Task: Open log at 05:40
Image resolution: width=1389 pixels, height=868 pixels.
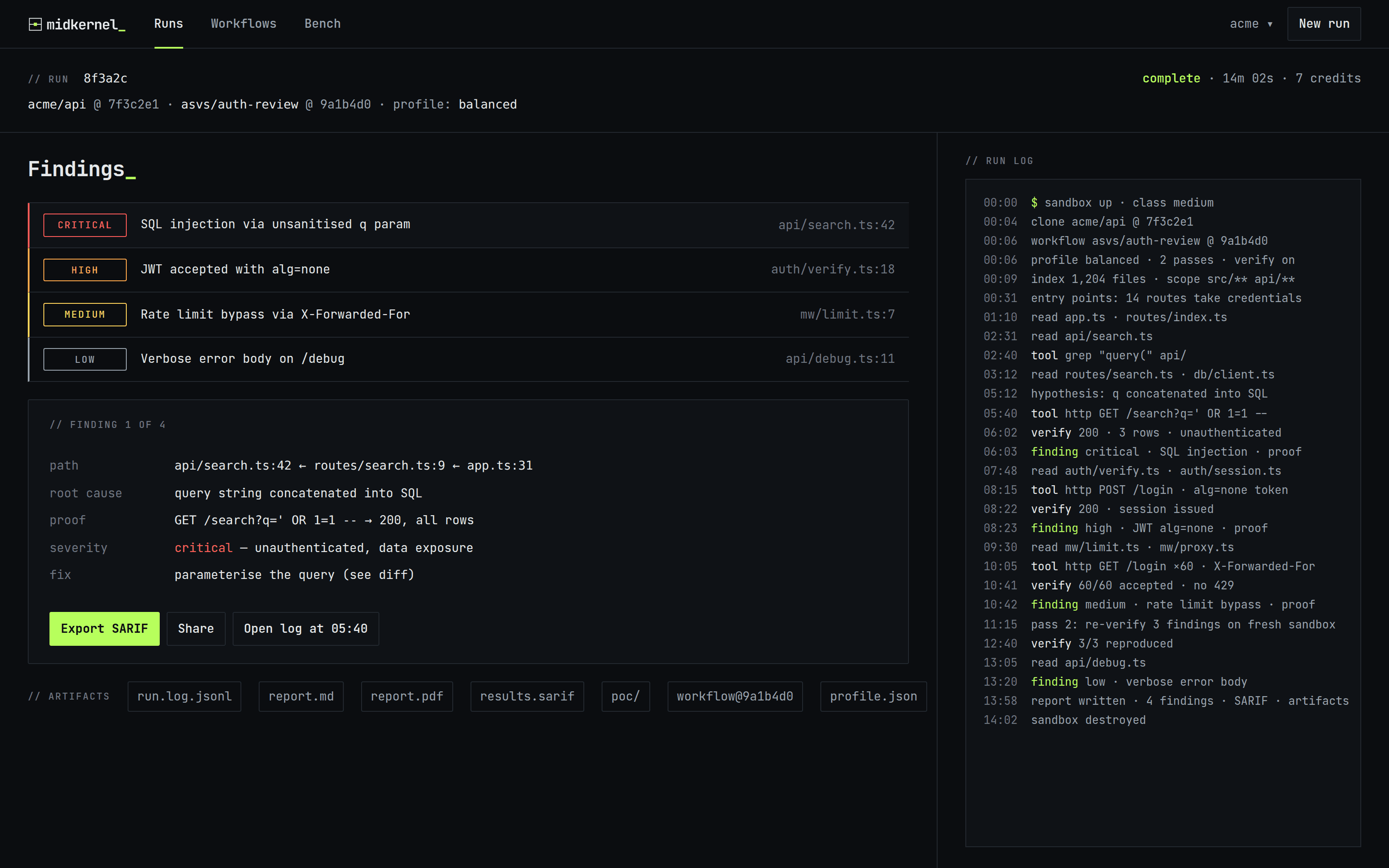Action: click(x=305, y=628)
